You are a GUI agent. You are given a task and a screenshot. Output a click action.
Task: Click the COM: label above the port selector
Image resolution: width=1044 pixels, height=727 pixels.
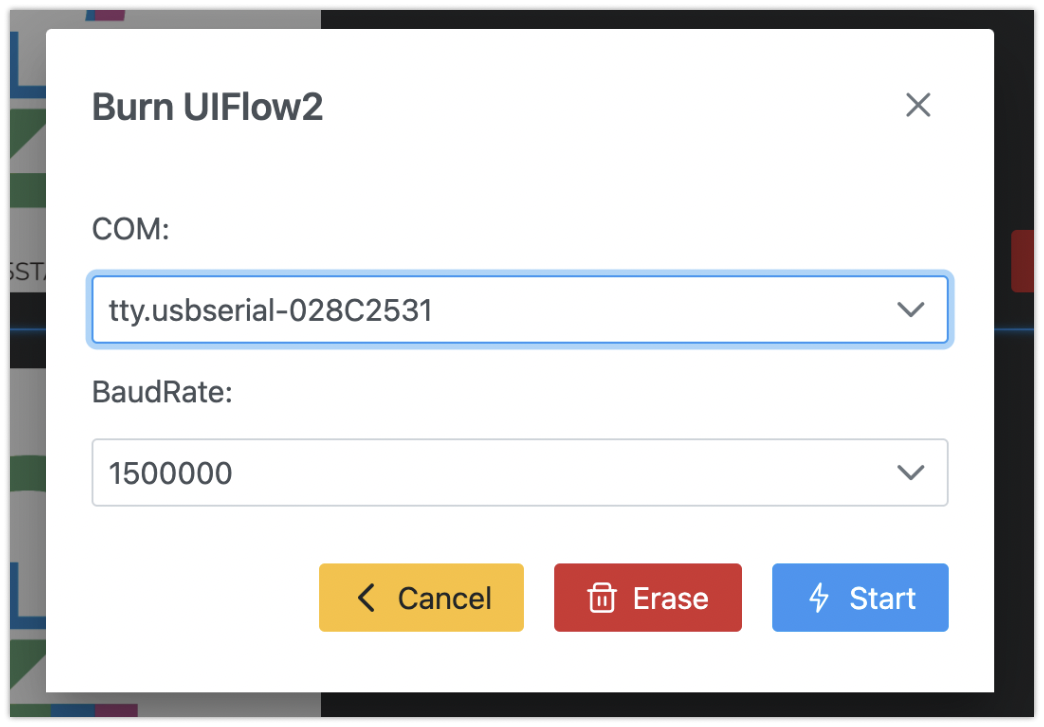(129, 229)
